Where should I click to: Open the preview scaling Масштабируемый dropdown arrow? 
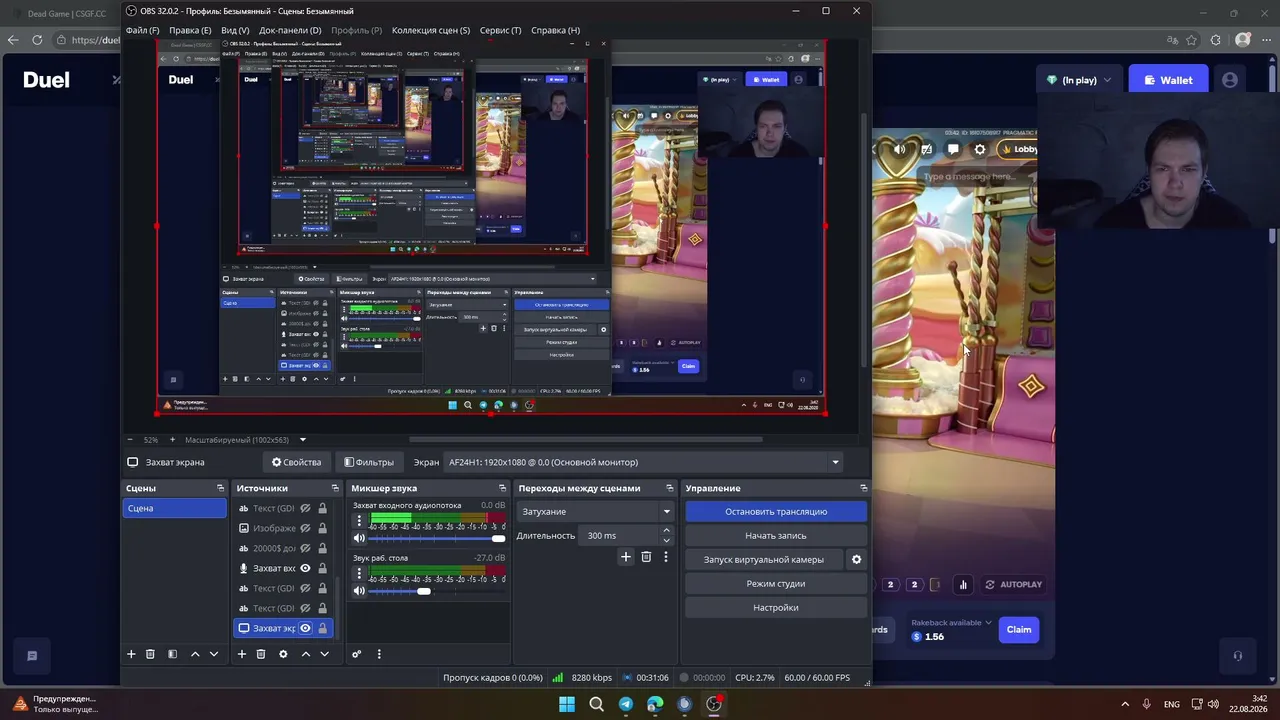pyautogui.click(x=302, y=440)
